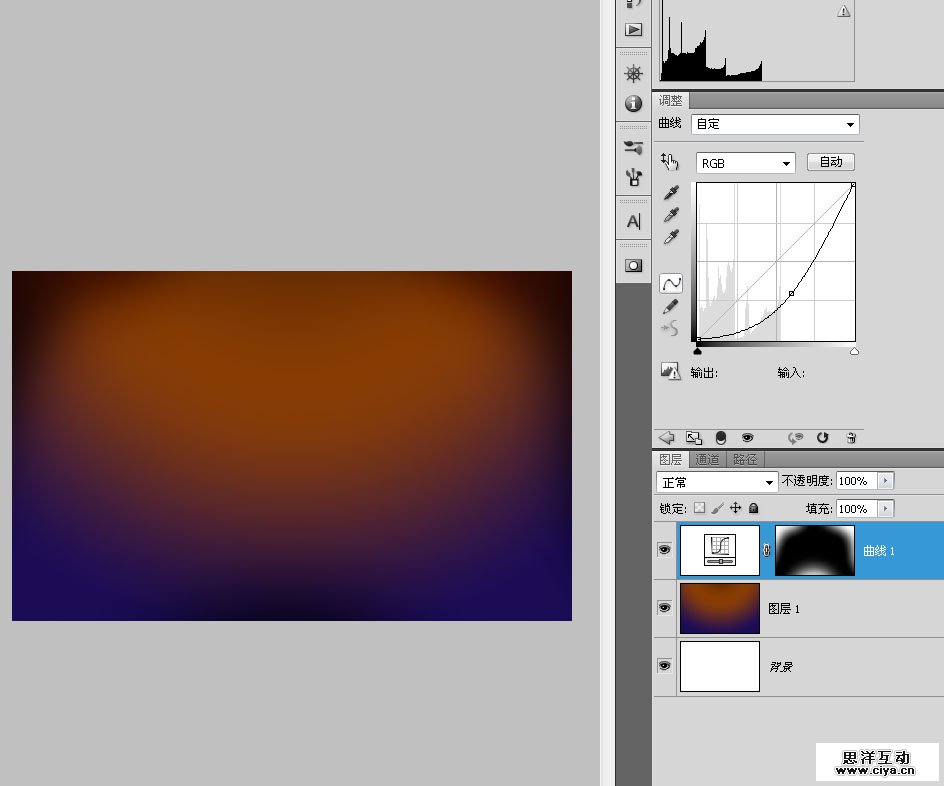Hide the 曲线 1 layer with its eye icon

pos(664,550)
